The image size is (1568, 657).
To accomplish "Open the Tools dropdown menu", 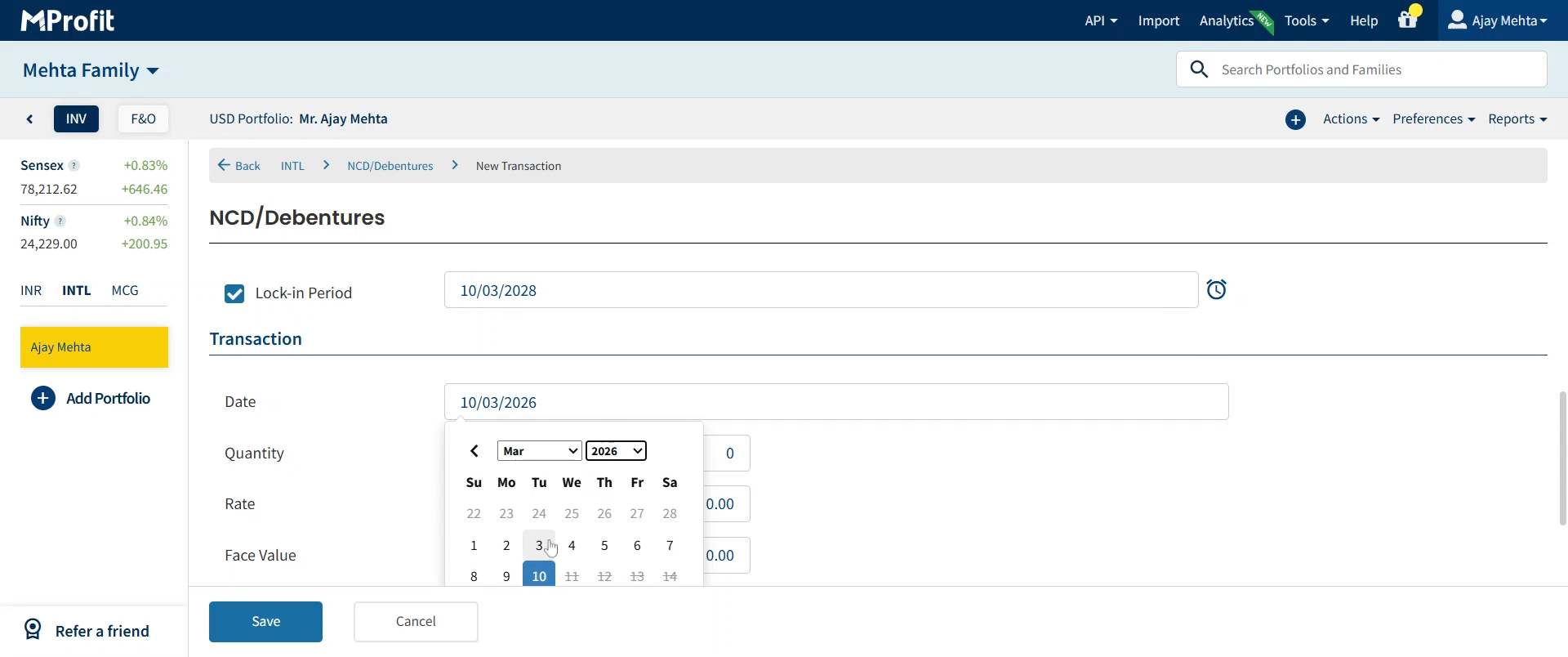I will (x=1307, y=20).
